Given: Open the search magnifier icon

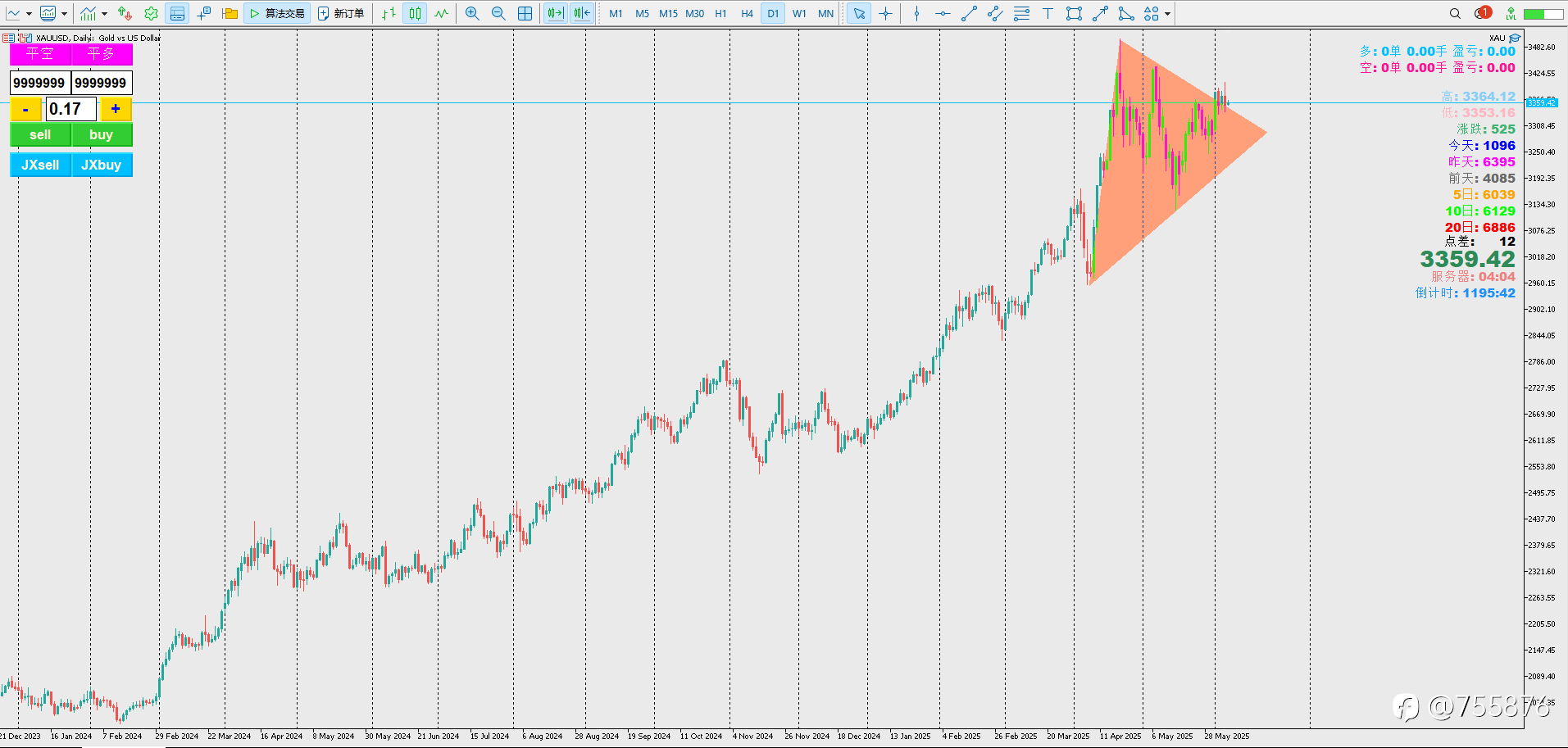Looking at the screenshot, I should click(x=1455, y=13).
